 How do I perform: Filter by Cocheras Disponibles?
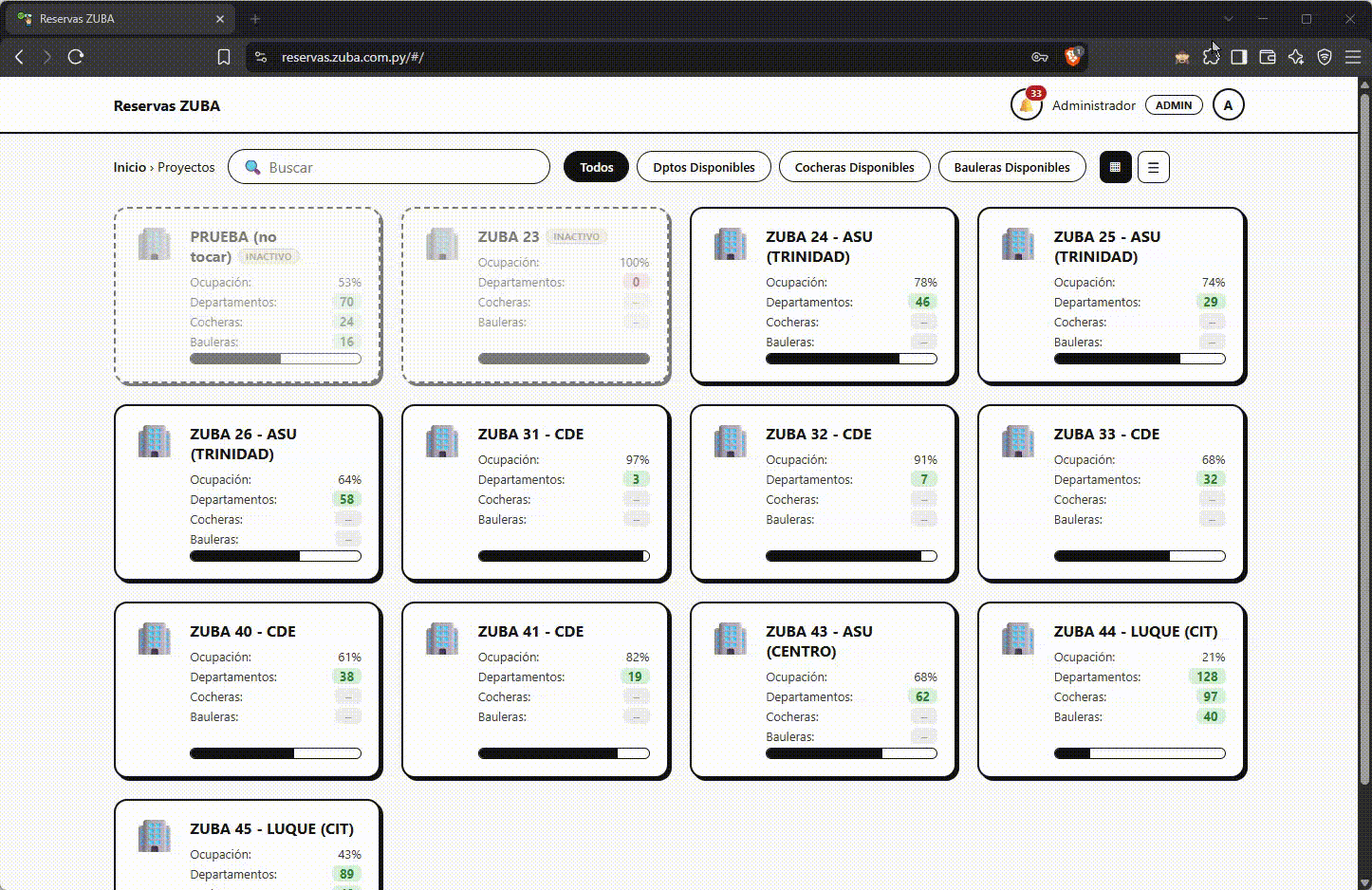click(x=854, y=167)
